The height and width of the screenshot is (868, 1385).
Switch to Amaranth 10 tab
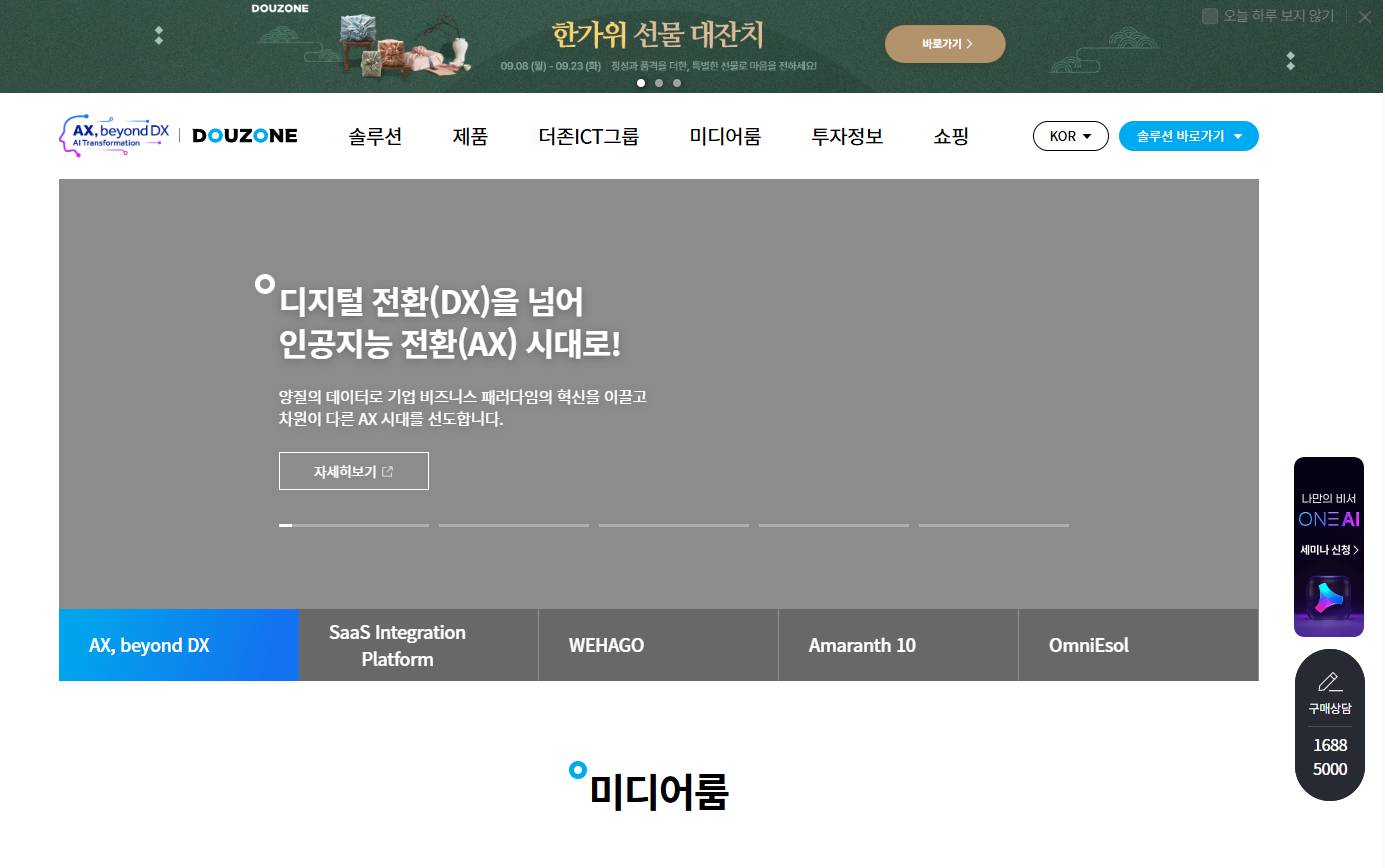[x=899, y=645]
